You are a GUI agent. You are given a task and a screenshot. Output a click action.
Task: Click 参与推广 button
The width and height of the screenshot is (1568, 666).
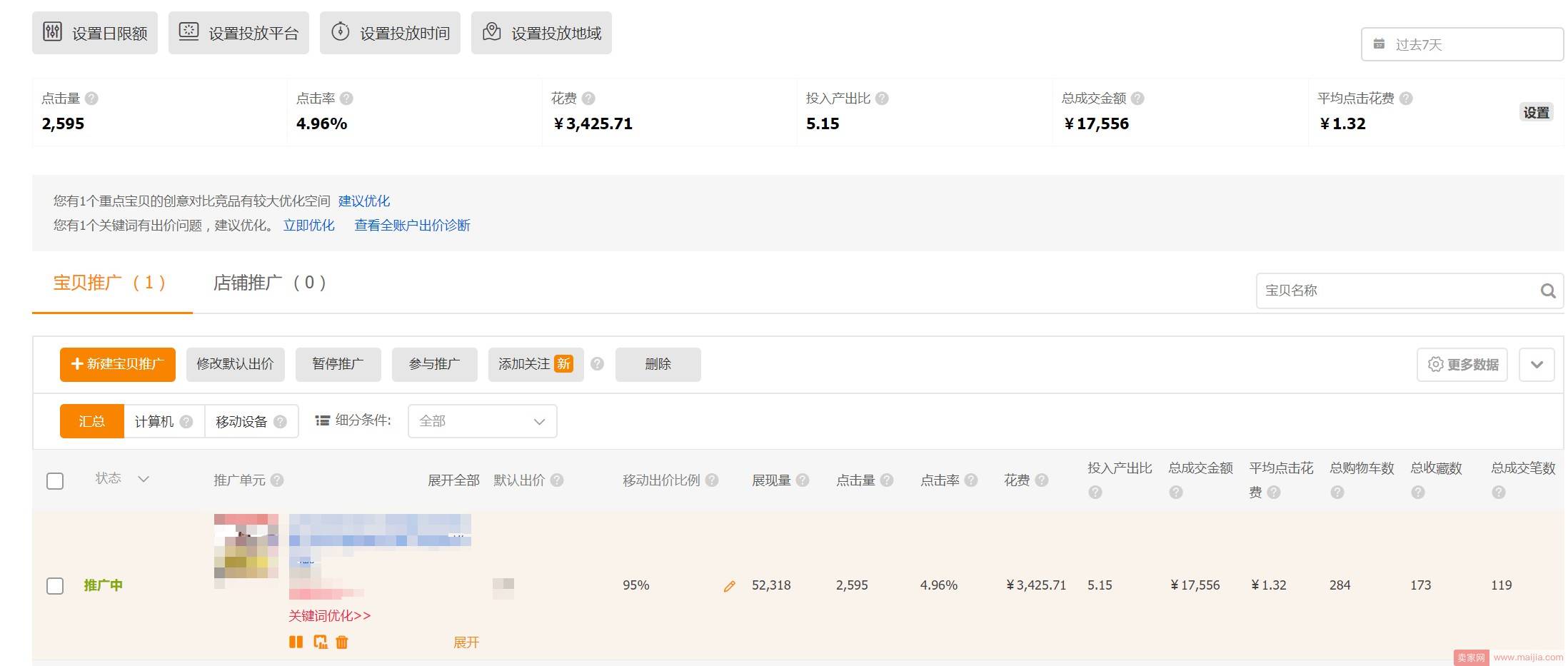[434, 364]
